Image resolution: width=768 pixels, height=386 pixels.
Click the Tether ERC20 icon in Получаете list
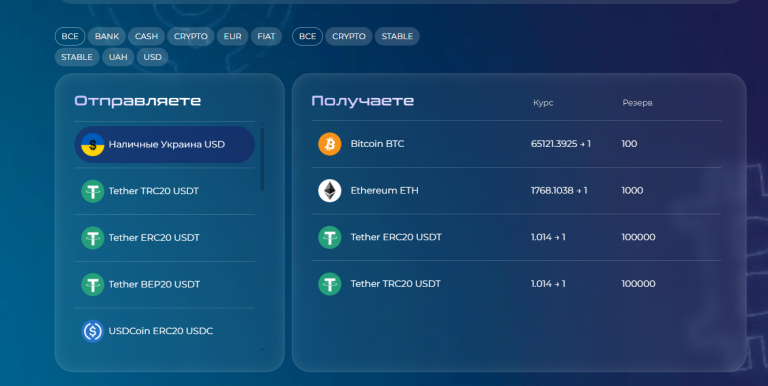[330, 237]
